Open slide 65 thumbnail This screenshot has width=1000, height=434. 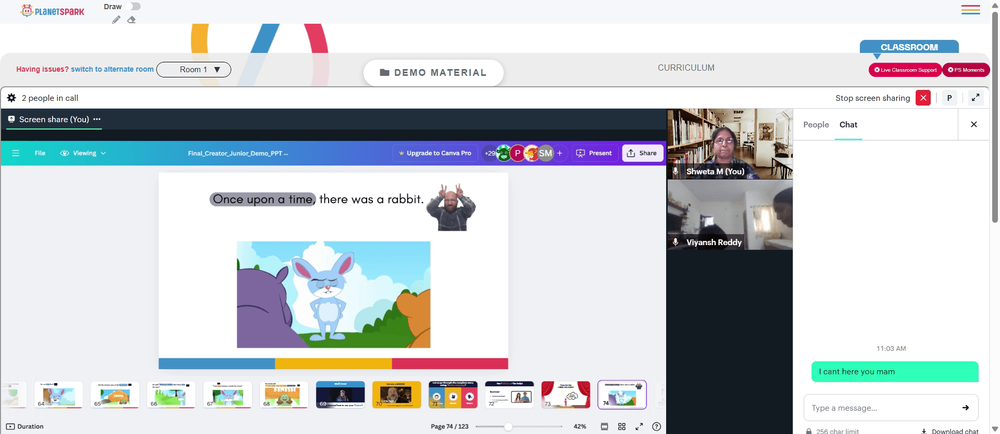[x=115, y=394]
